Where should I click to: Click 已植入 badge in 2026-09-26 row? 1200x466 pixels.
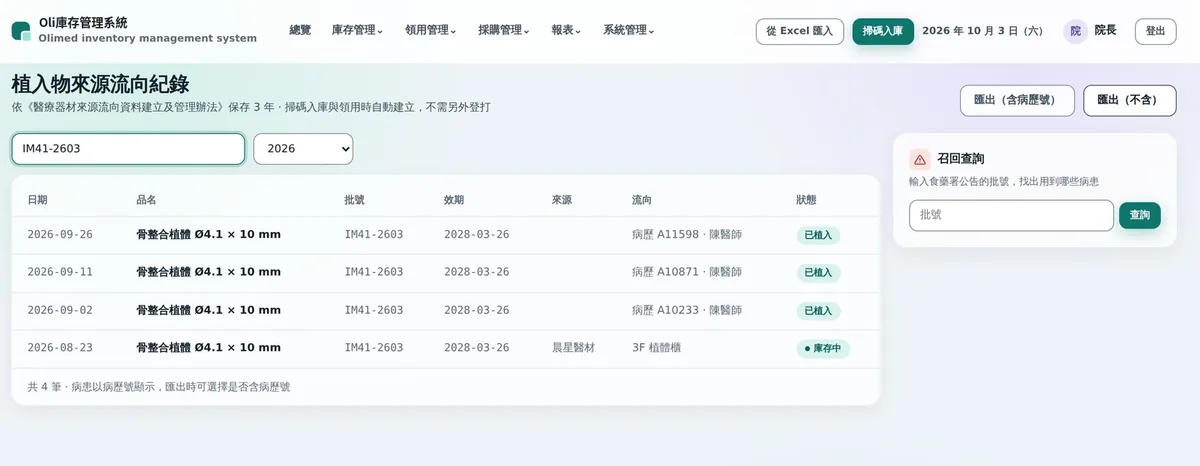click(818, 236)
